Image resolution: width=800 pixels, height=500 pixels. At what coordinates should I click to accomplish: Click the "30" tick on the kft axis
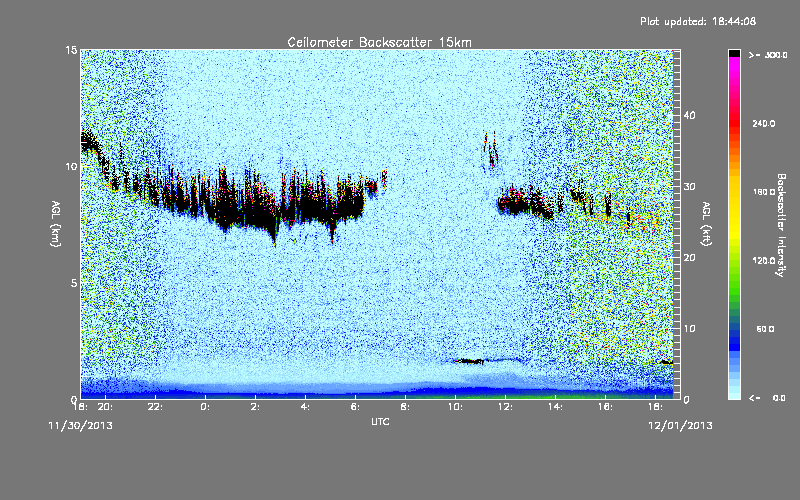[689, 186]
